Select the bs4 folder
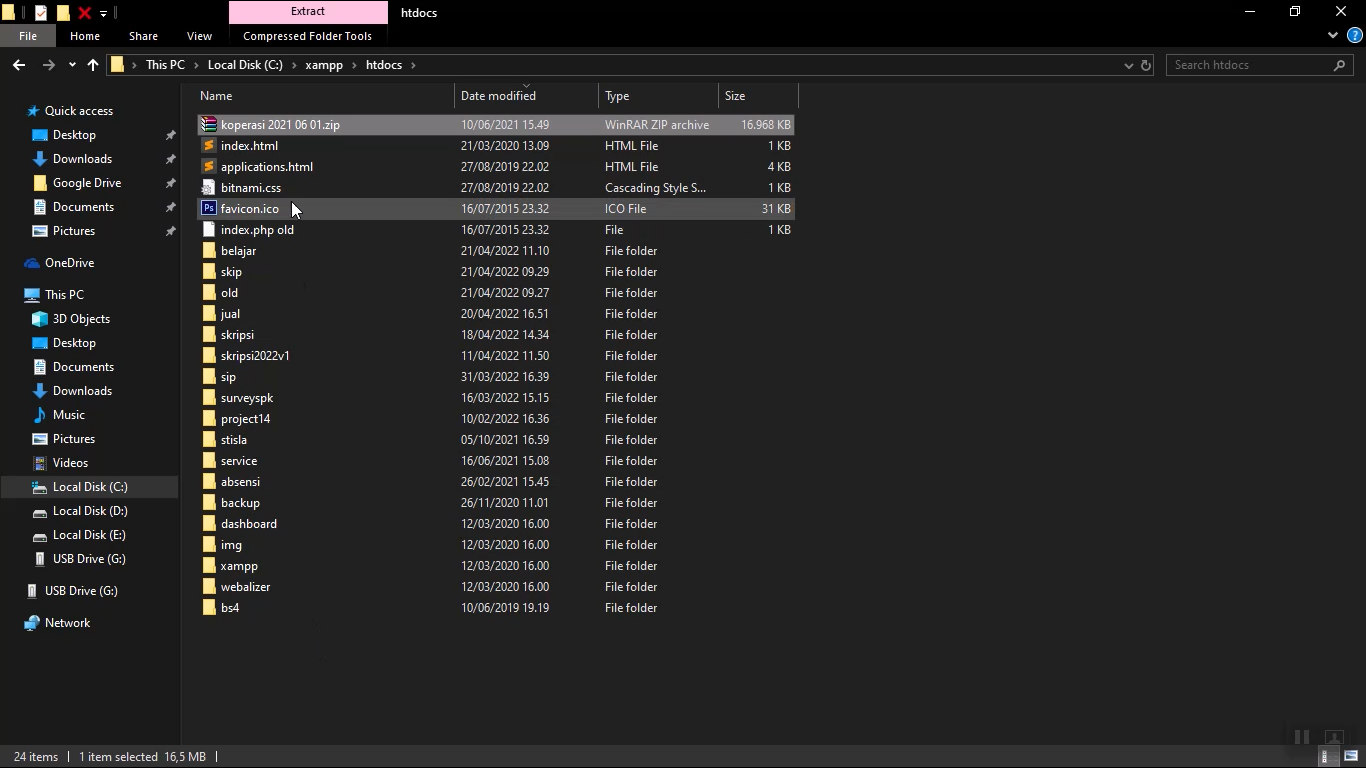The width and height of the screenshot is (1366, 768). 496,608
